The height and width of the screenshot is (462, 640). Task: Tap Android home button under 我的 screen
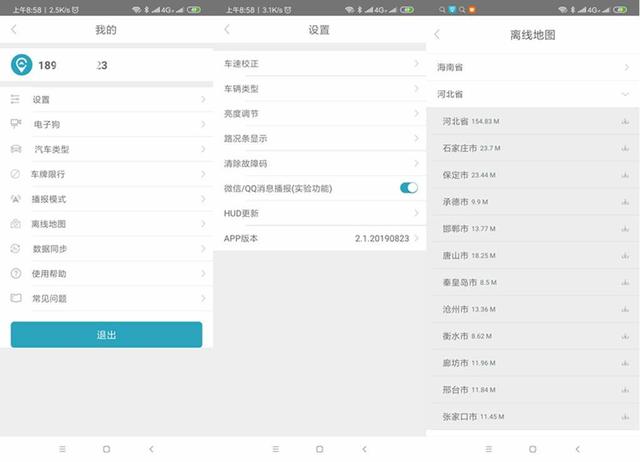pos(107,449)
